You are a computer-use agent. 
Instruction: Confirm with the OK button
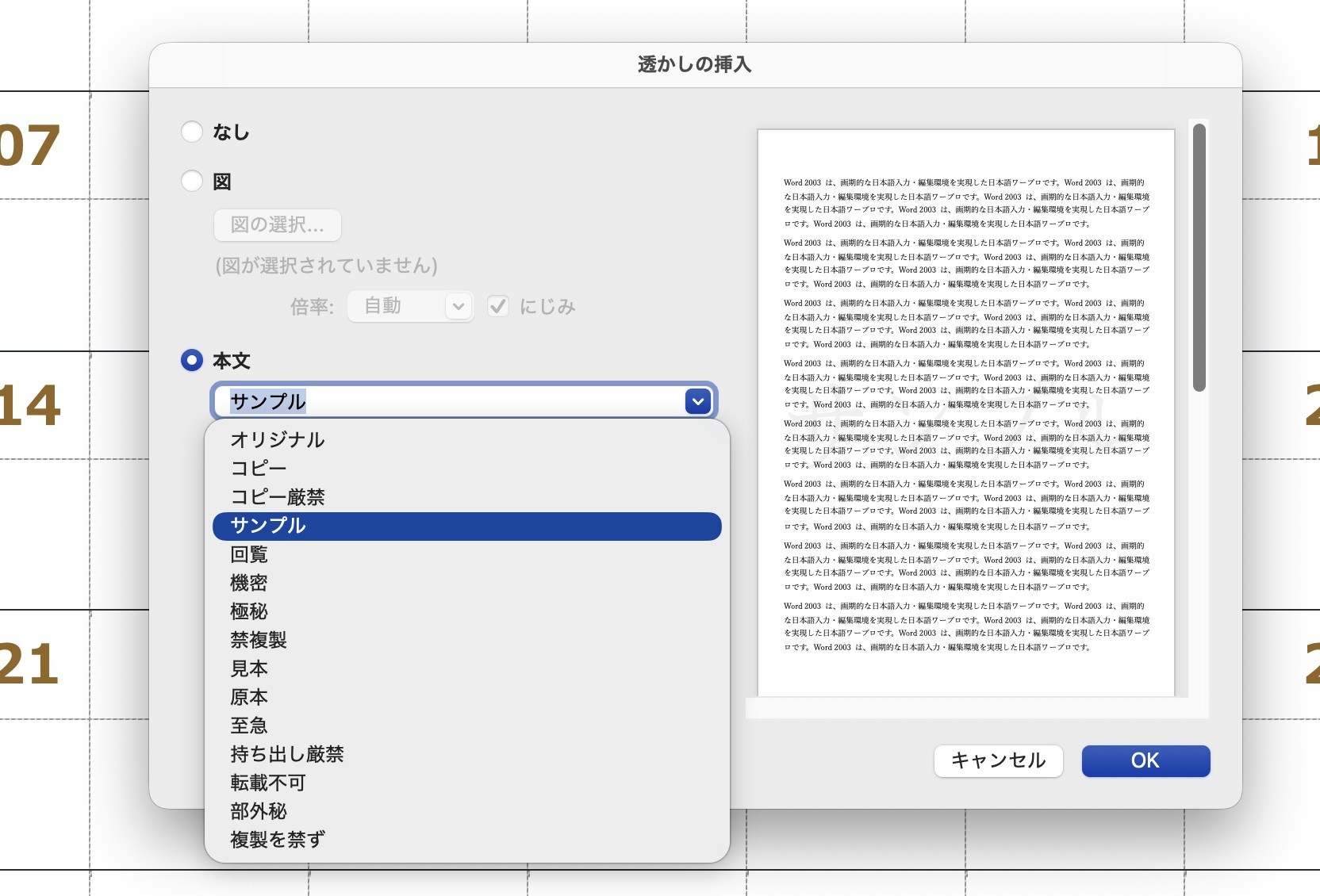pos(1145,761)
